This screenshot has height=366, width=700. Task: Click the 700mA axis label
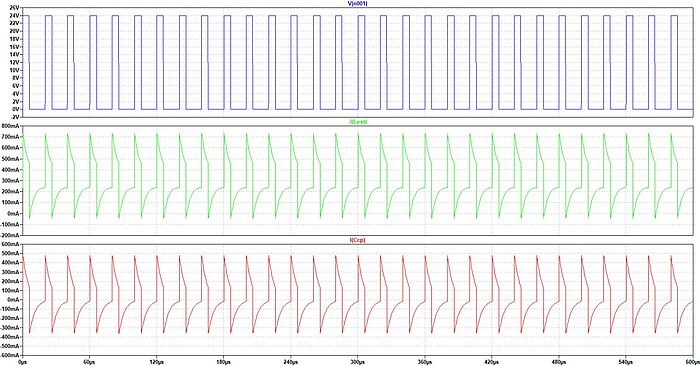click(x=10, y=137)
